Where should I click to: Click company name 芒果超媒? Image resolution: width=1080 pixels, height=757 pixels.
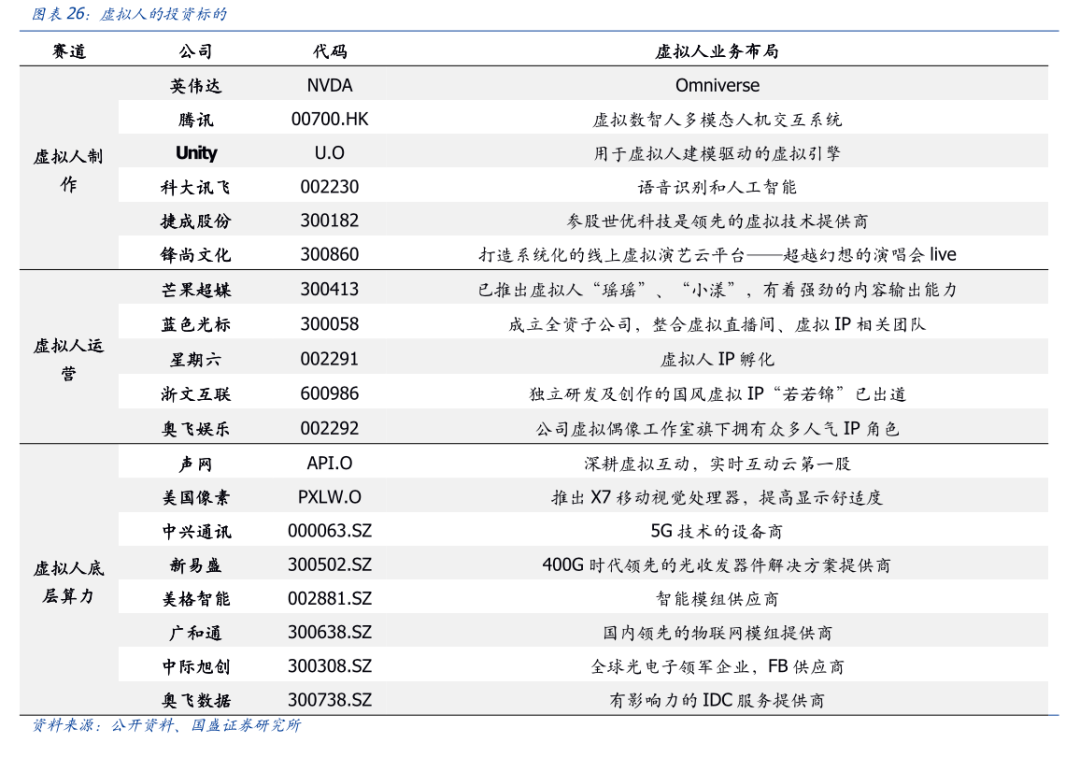click(x=196, y=290)
